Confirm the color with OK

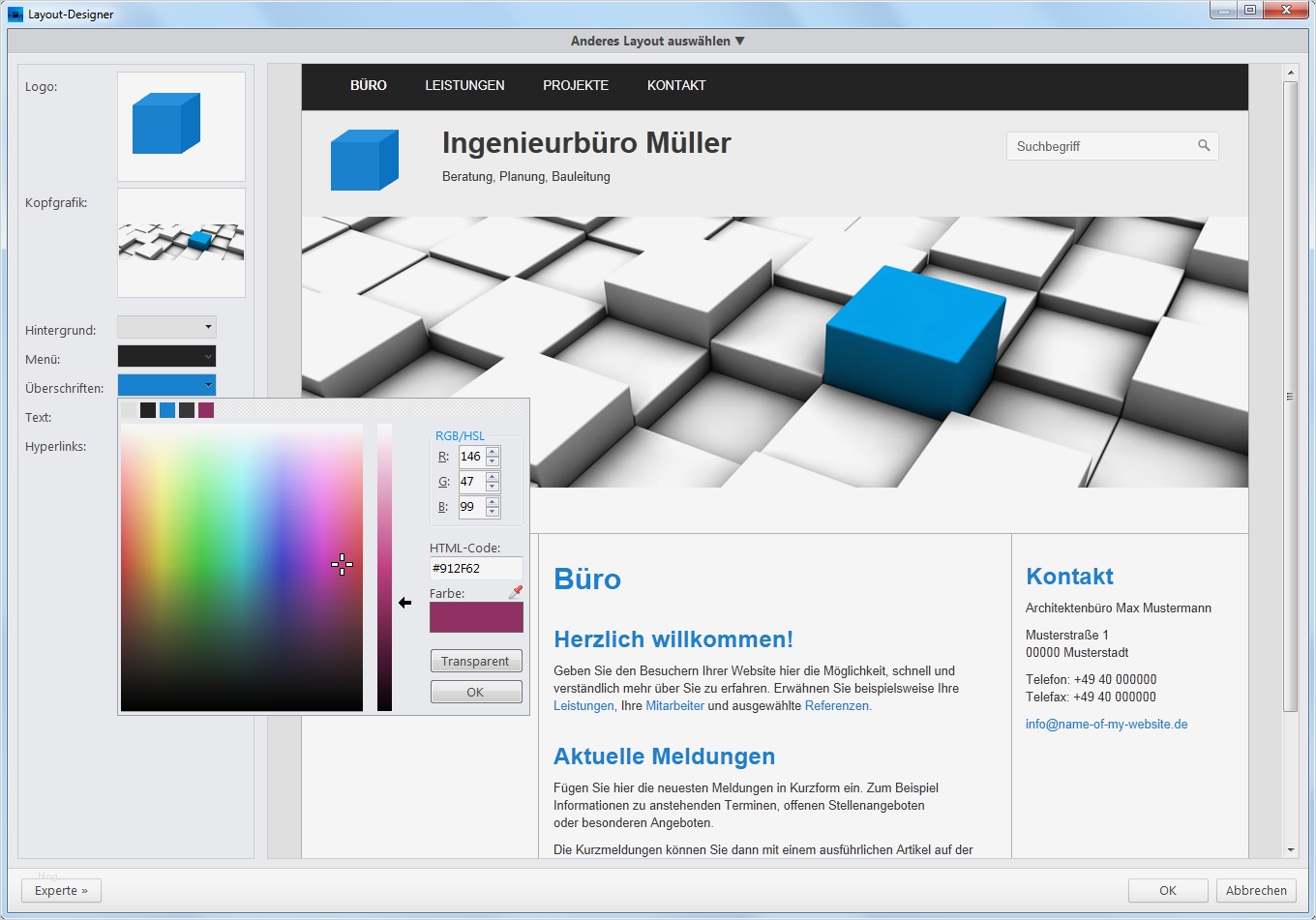coord(476,691)
